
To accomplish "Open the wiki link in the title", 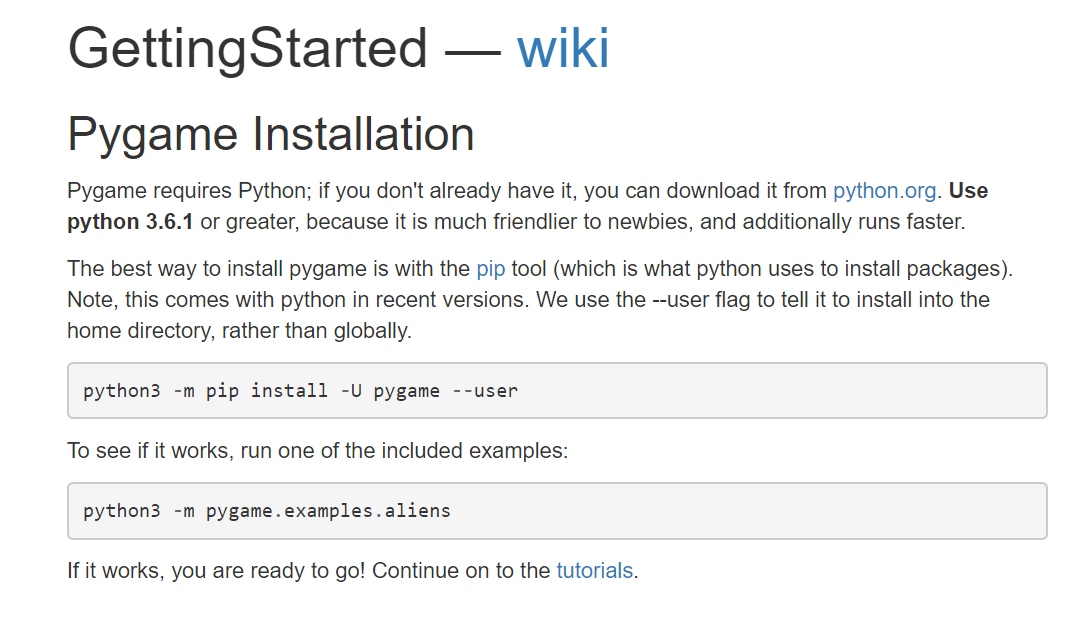I will tap(563, 48).
